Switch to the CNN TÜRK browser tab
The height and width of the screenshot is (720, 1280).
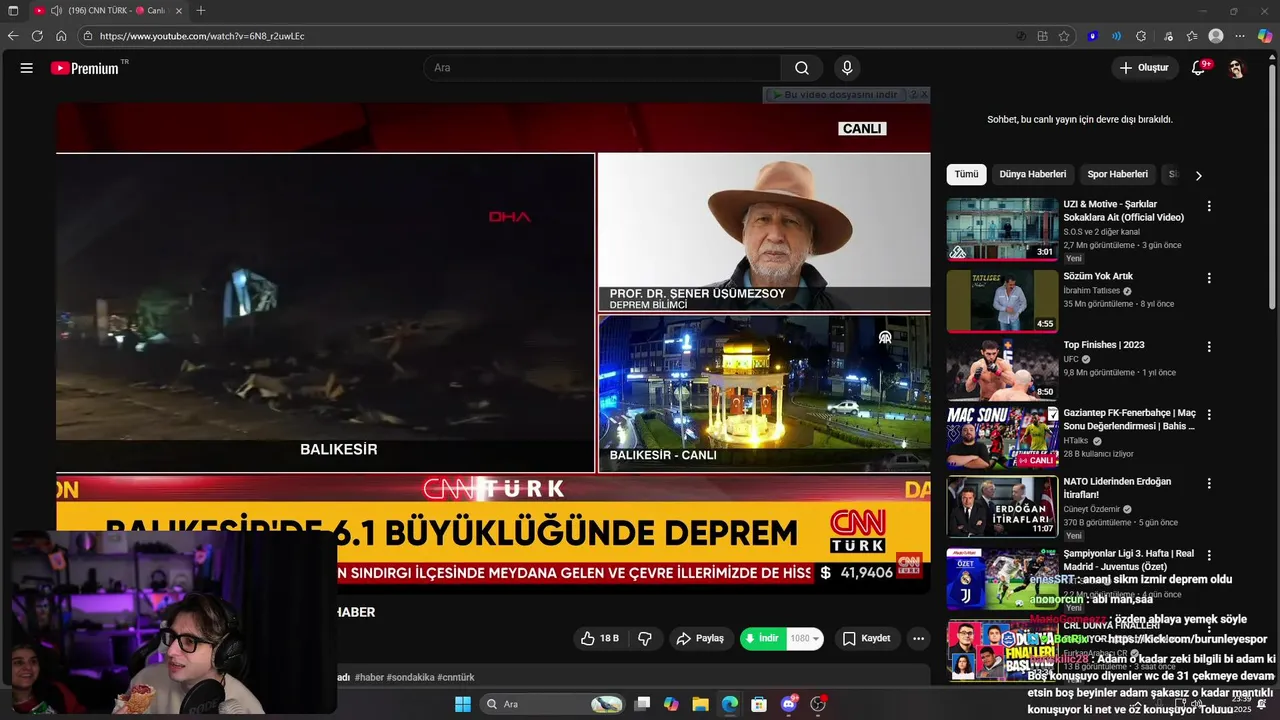(108, 11)
